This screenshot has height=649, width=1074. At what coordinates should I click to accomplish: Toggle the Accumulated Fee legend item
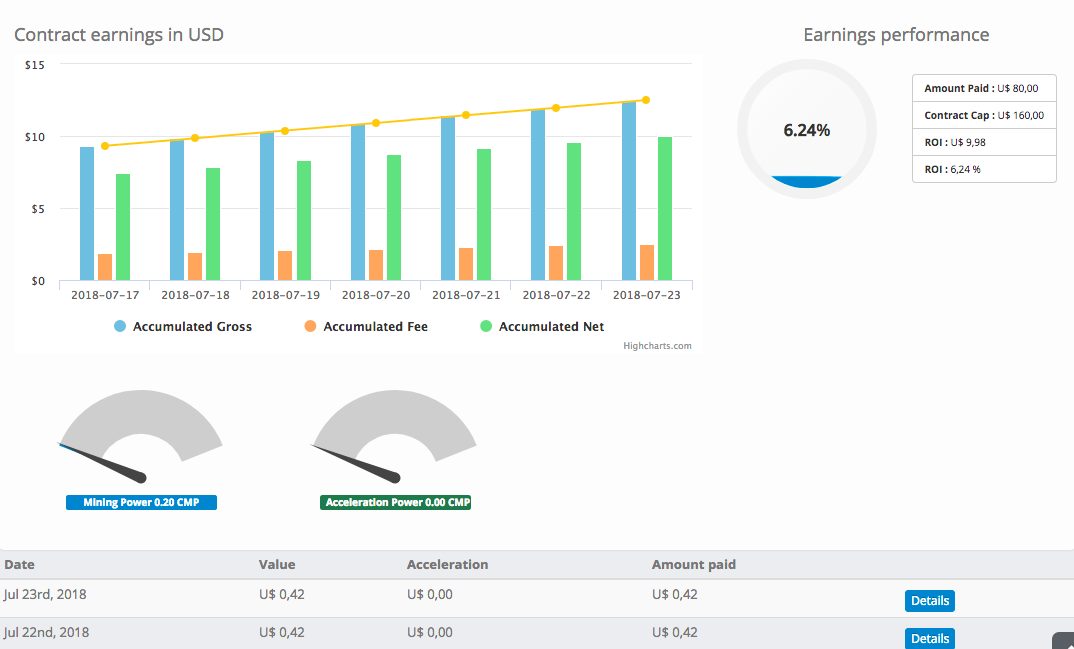[366, 326]
